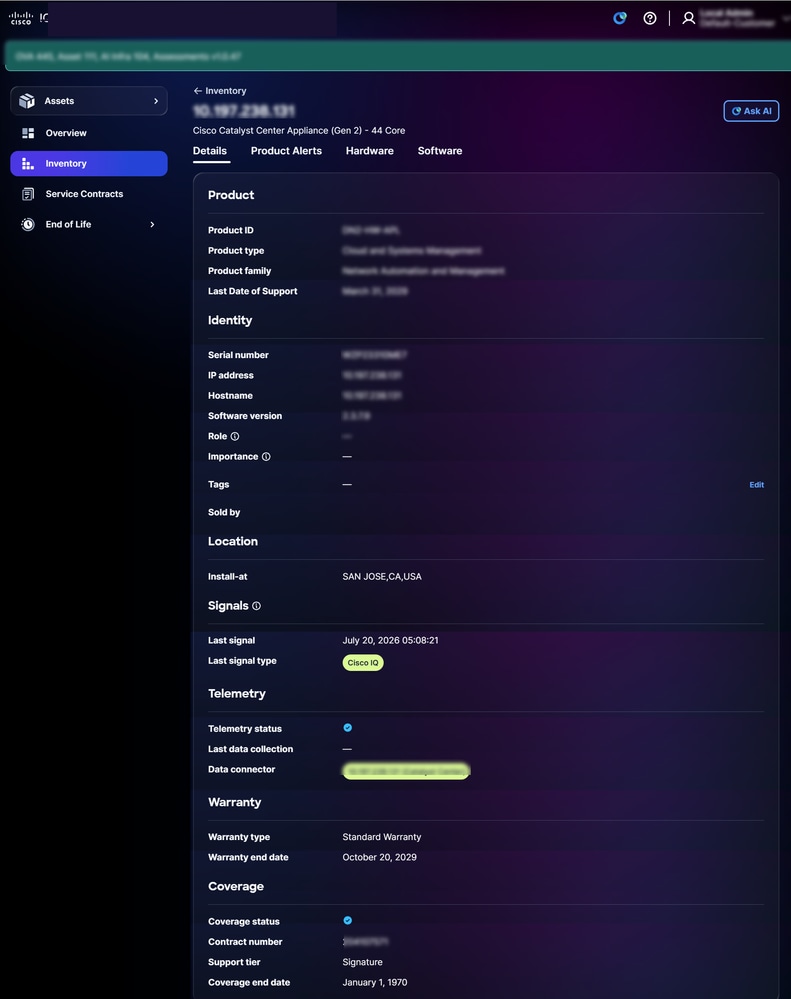Click the Sold by label
The image size is (791, 999).
(x=224, y=512)
